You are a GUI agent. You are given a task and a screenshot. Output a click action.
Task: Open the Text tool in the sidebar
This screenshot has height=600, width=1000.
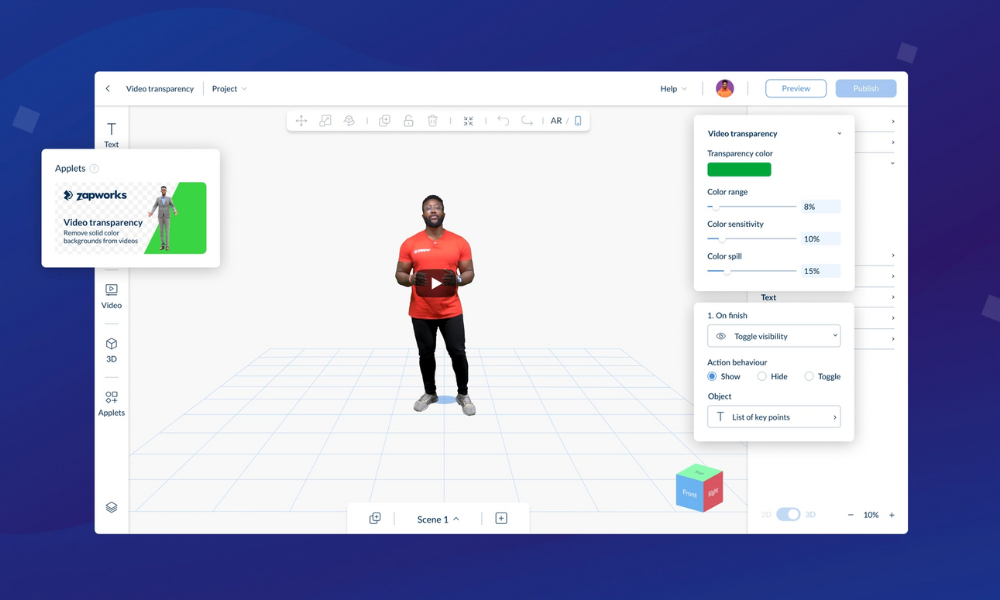click(x=112, y=135)
